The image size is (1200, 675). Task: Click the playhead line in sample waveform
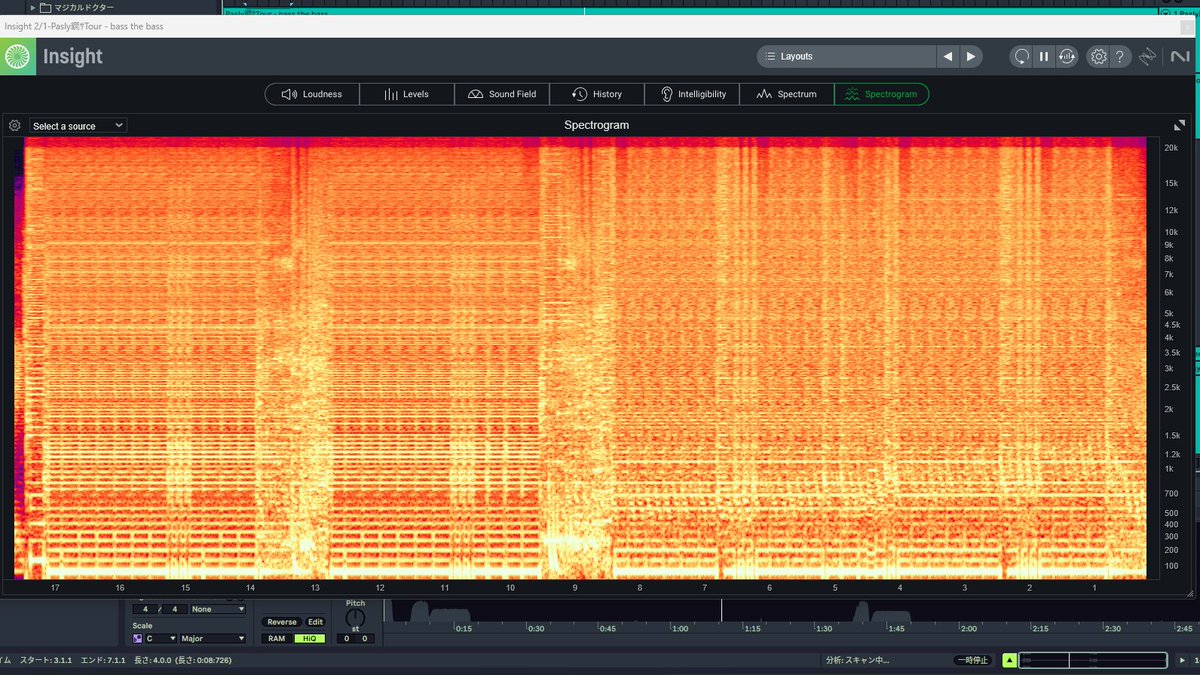click(x=721, y=610)
